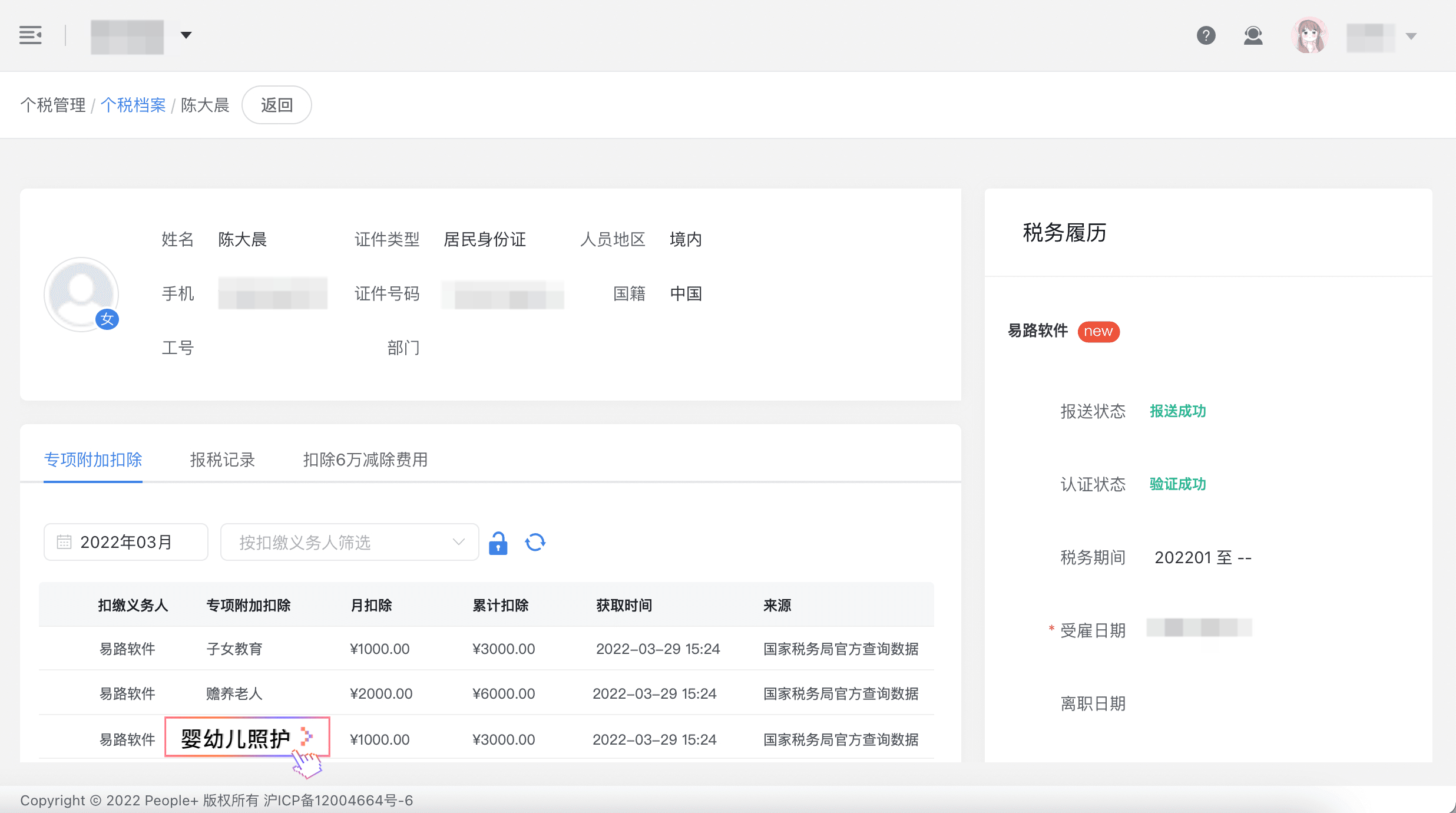Click the customer service headset icon
1456x813 pixels.
click(x=1253, y=35)
